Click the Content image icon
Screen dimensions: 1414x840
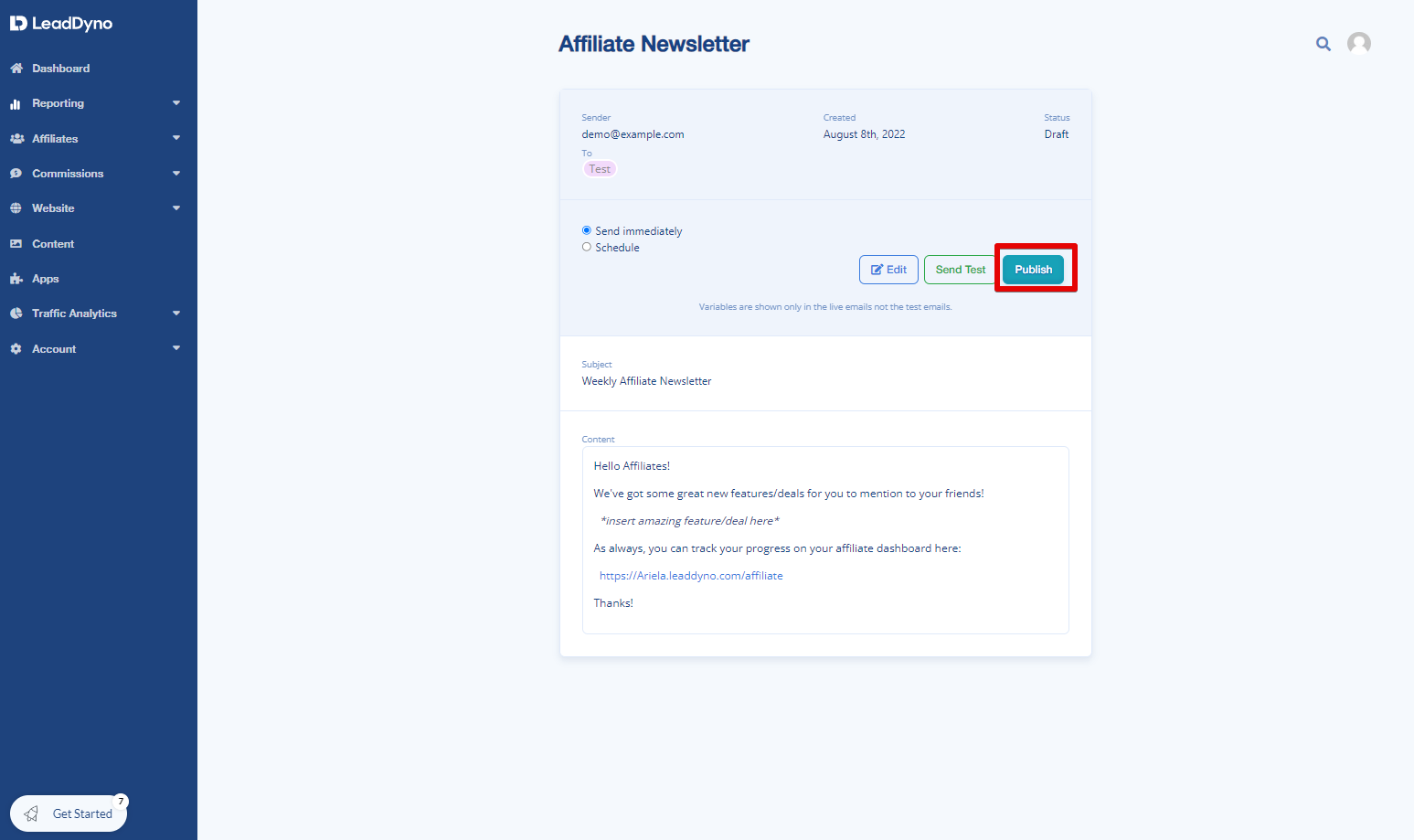pyautogui.click(x=16, y=244)
